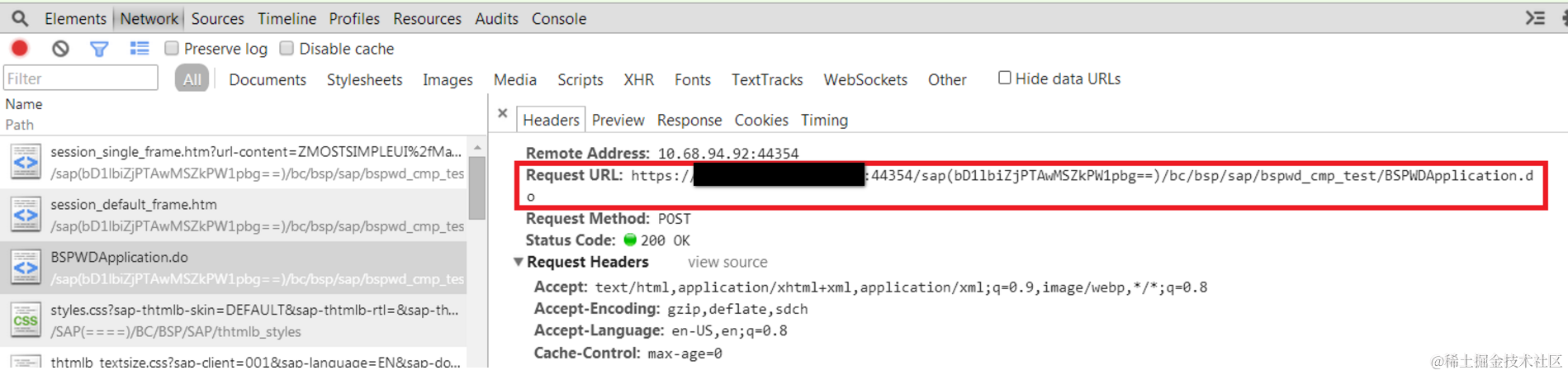Click the Filter text field
The width and height of the screenshot is (1568, 375).
click(81, 78)
